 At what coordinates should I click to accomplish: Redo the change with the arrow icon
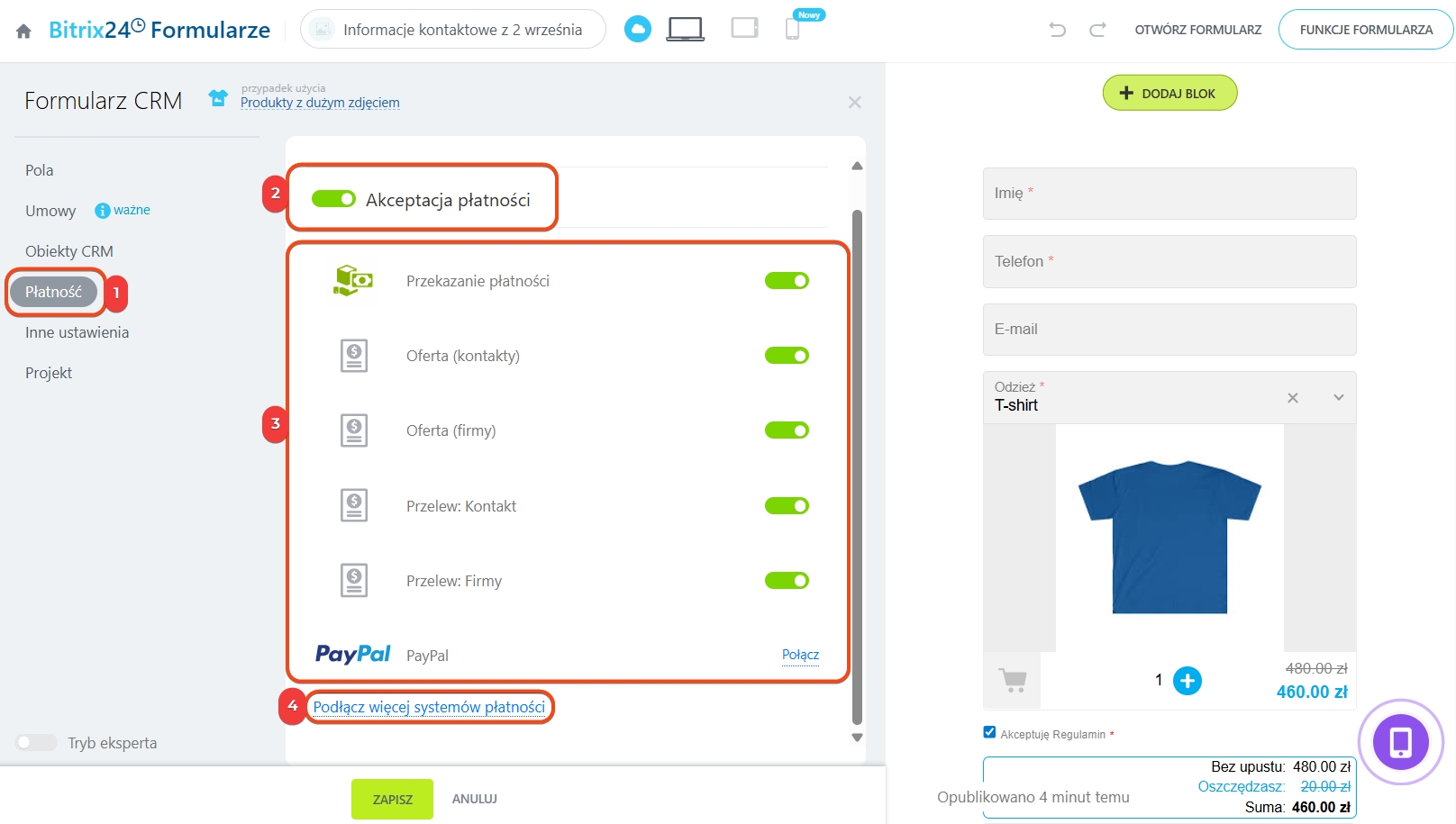tap(1097, 30)
